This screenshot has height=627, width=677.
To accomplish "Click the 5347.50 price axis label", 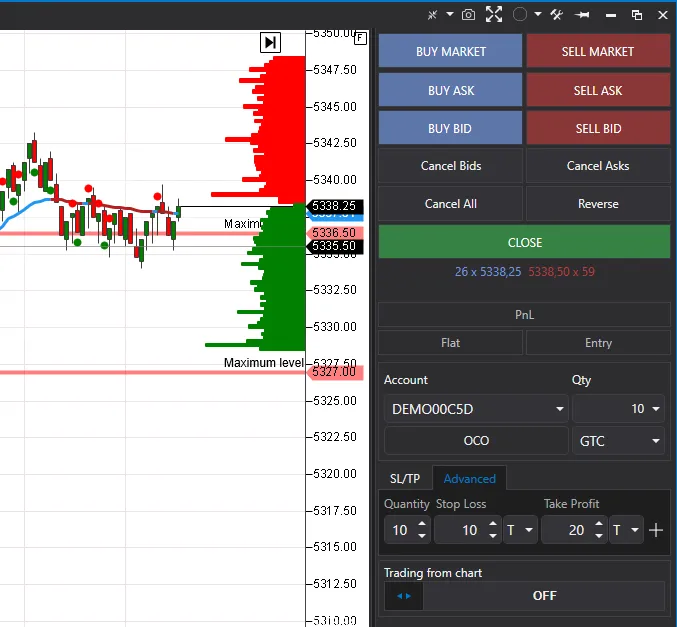I will (x=335, y=70).
